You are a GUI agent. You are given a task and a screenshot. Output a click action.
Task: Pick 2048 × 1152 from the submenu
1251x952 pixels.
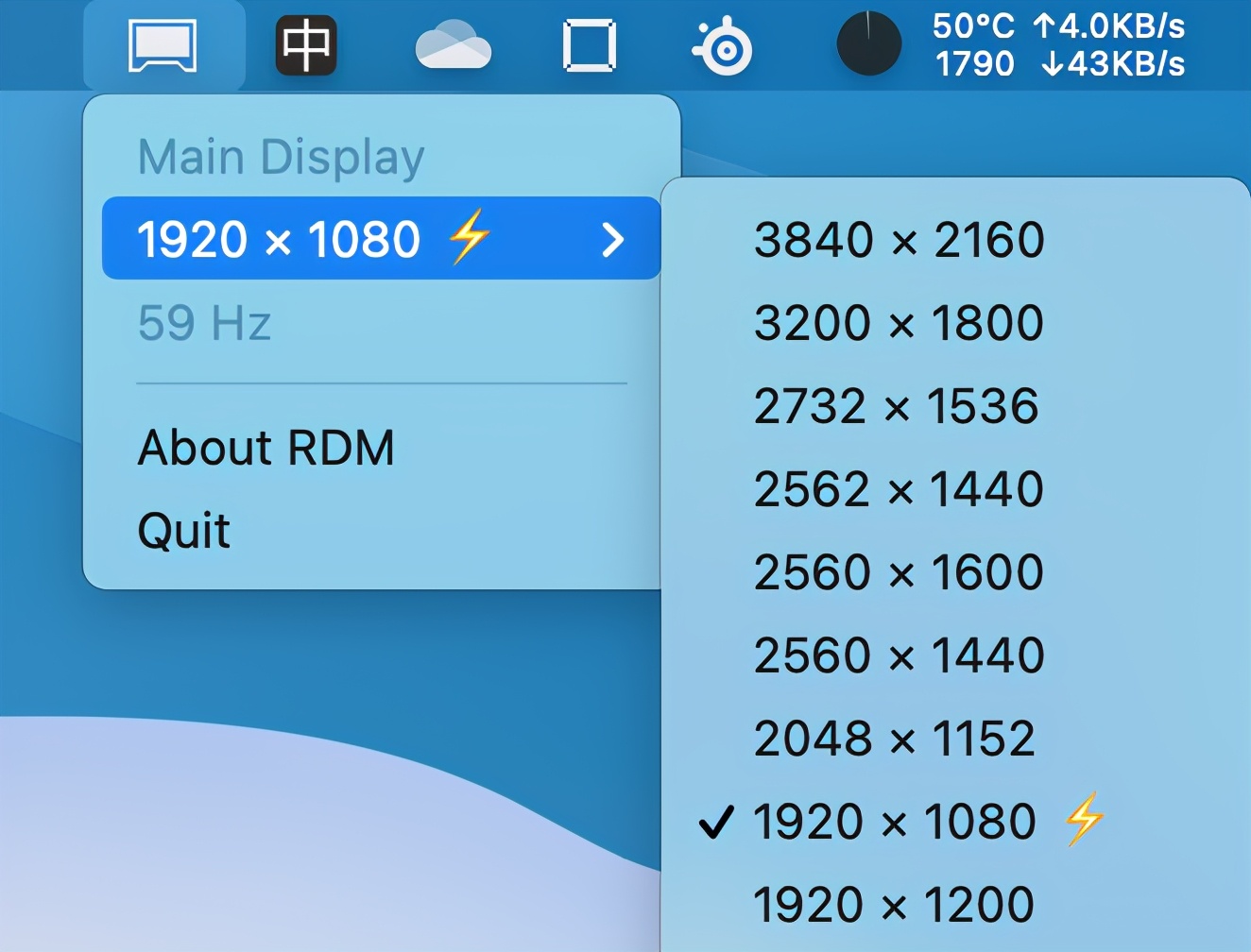[895, 738]
